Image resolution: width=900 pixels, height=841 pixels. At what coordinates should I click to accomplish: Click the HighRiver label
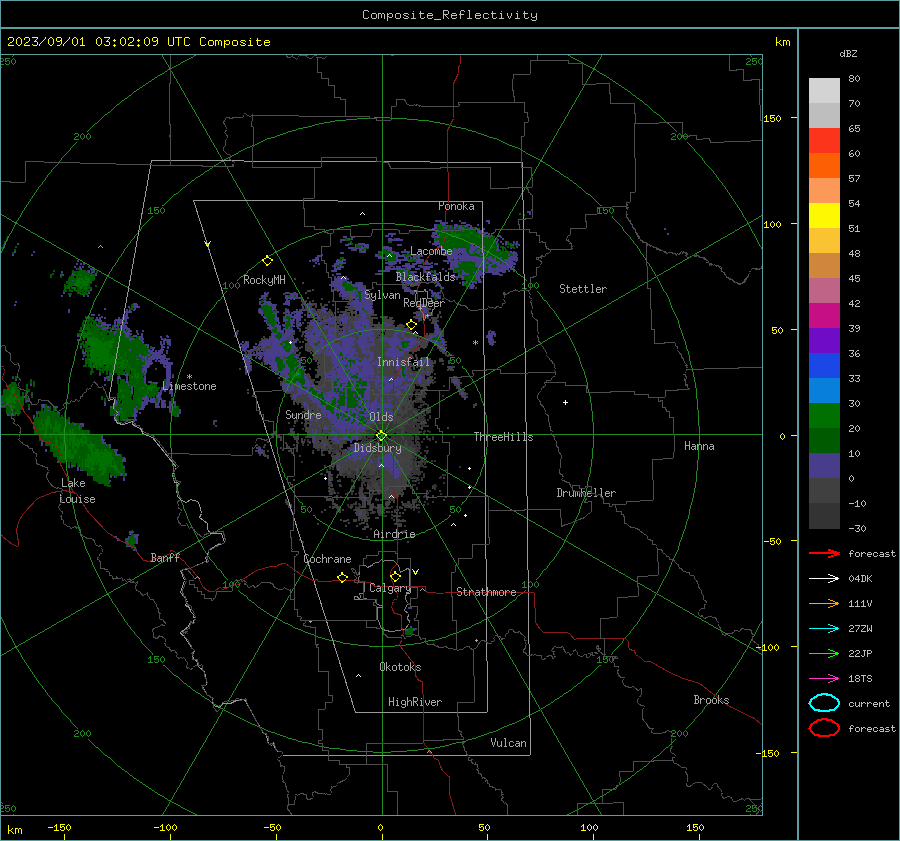(x=415, y=702)
